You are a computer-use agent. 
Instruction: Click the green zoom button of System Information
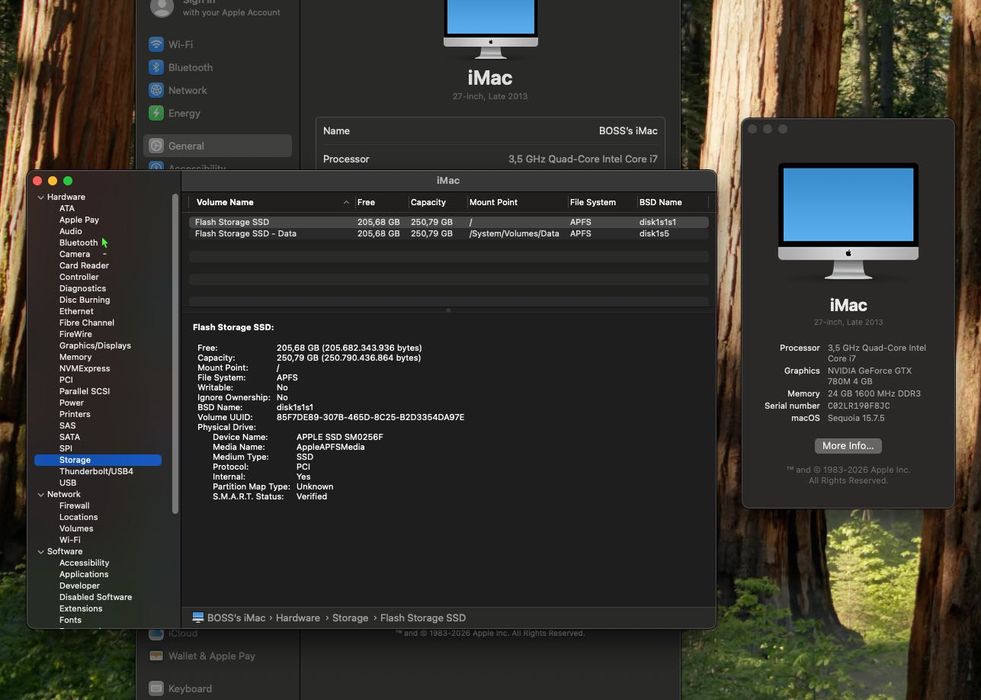click(x=68, y=181)
